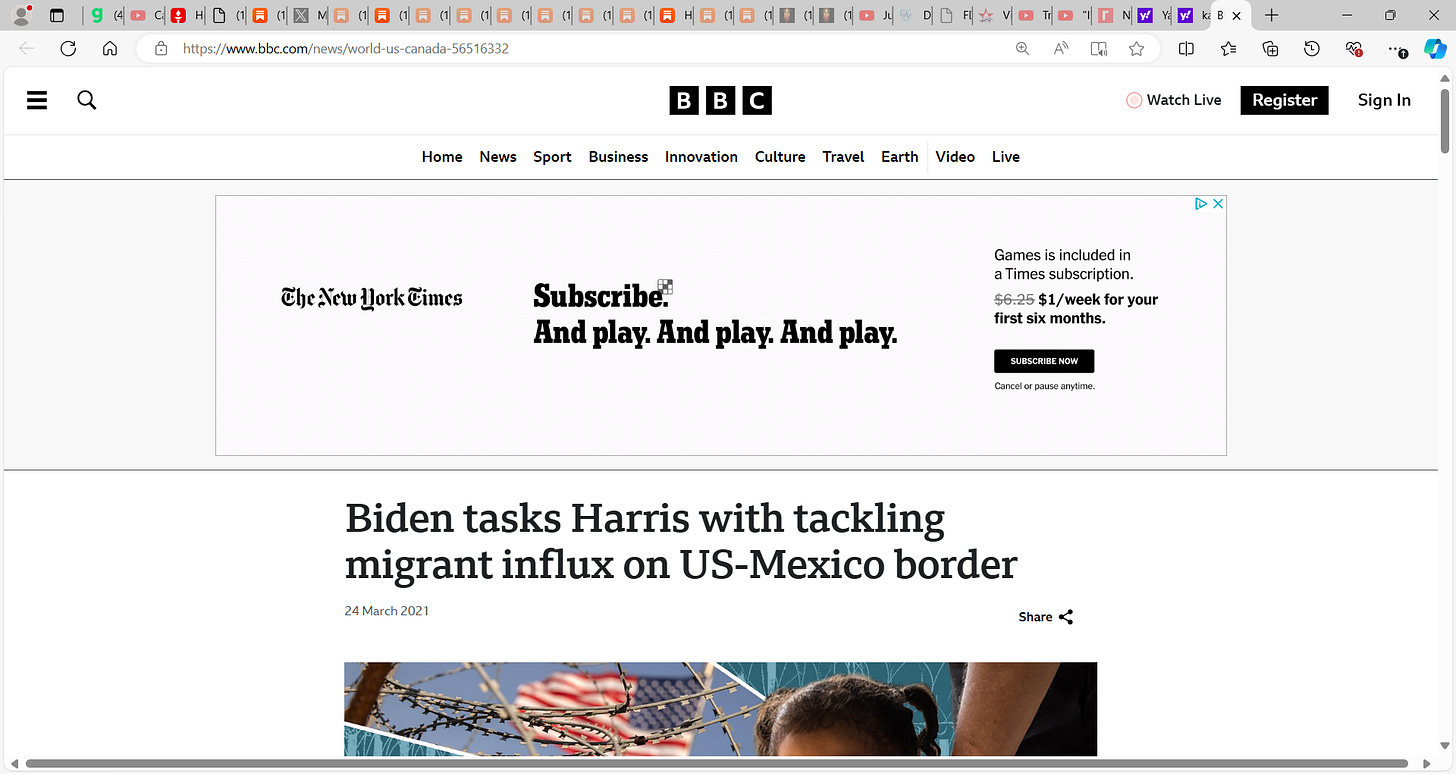Click Subscribe Now in the NYT ad

(x=1044, y=361)
